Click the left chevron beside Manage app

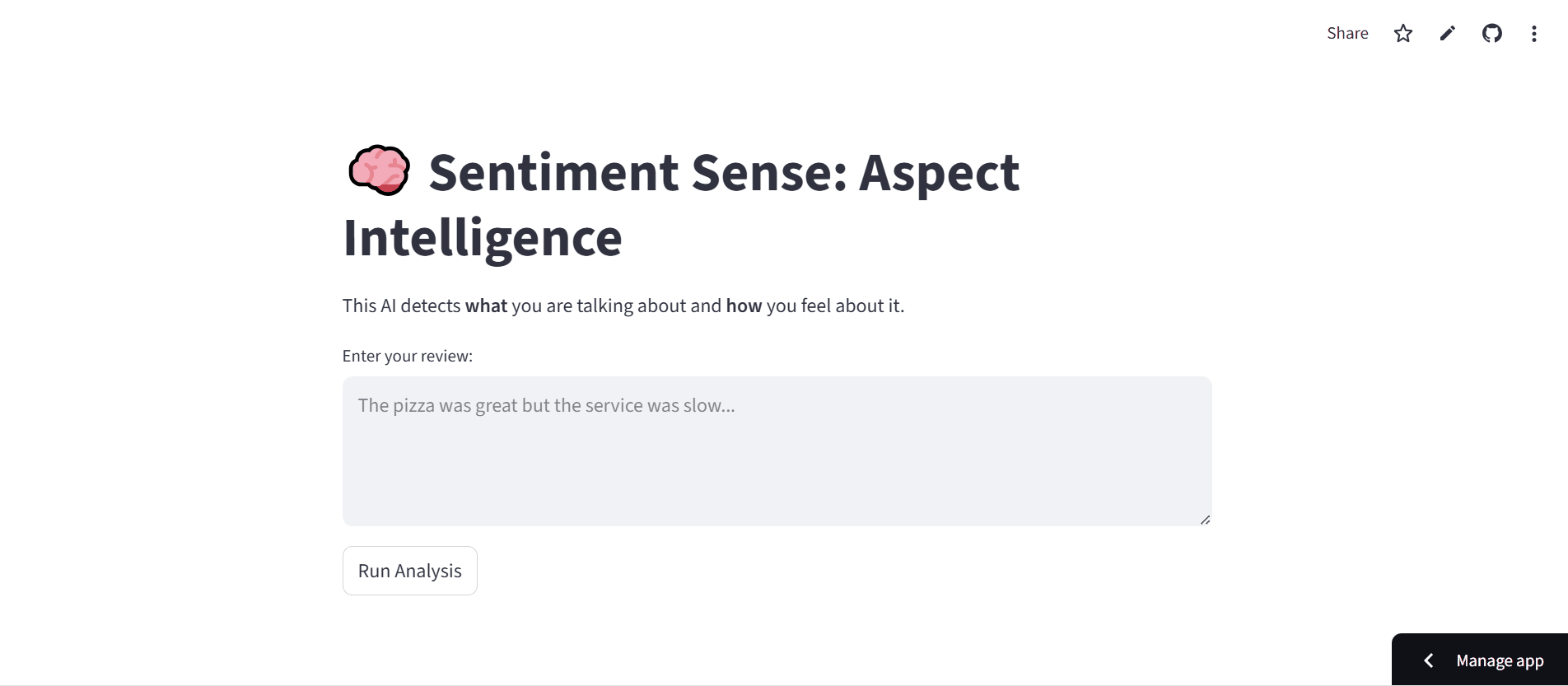tap(1429, 660)
